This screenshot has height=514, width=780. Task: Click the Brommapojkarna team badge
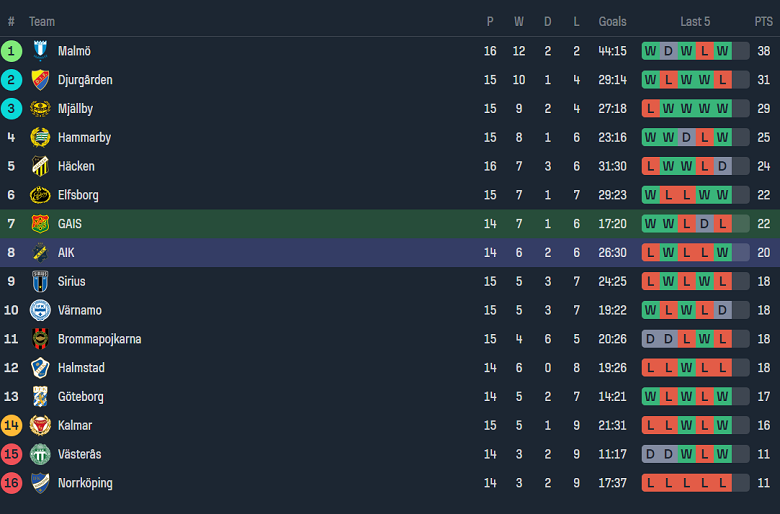click(40, 339)
